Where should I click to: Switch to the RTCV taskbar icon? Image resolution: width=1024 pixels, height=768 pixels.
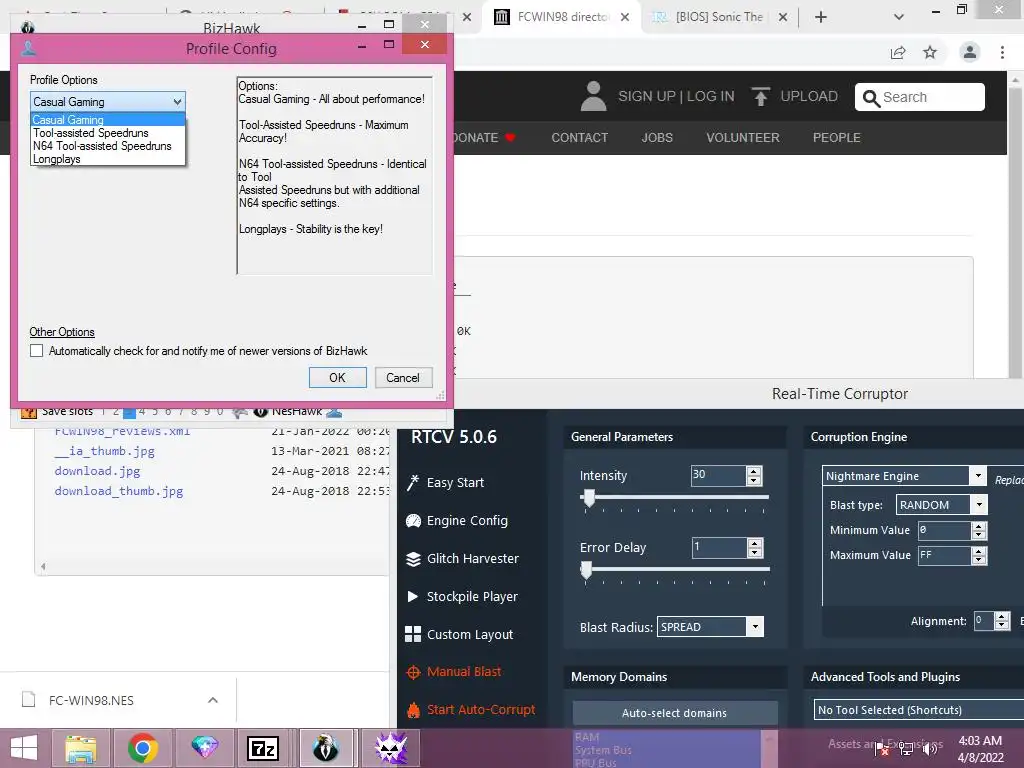[390, 748]
